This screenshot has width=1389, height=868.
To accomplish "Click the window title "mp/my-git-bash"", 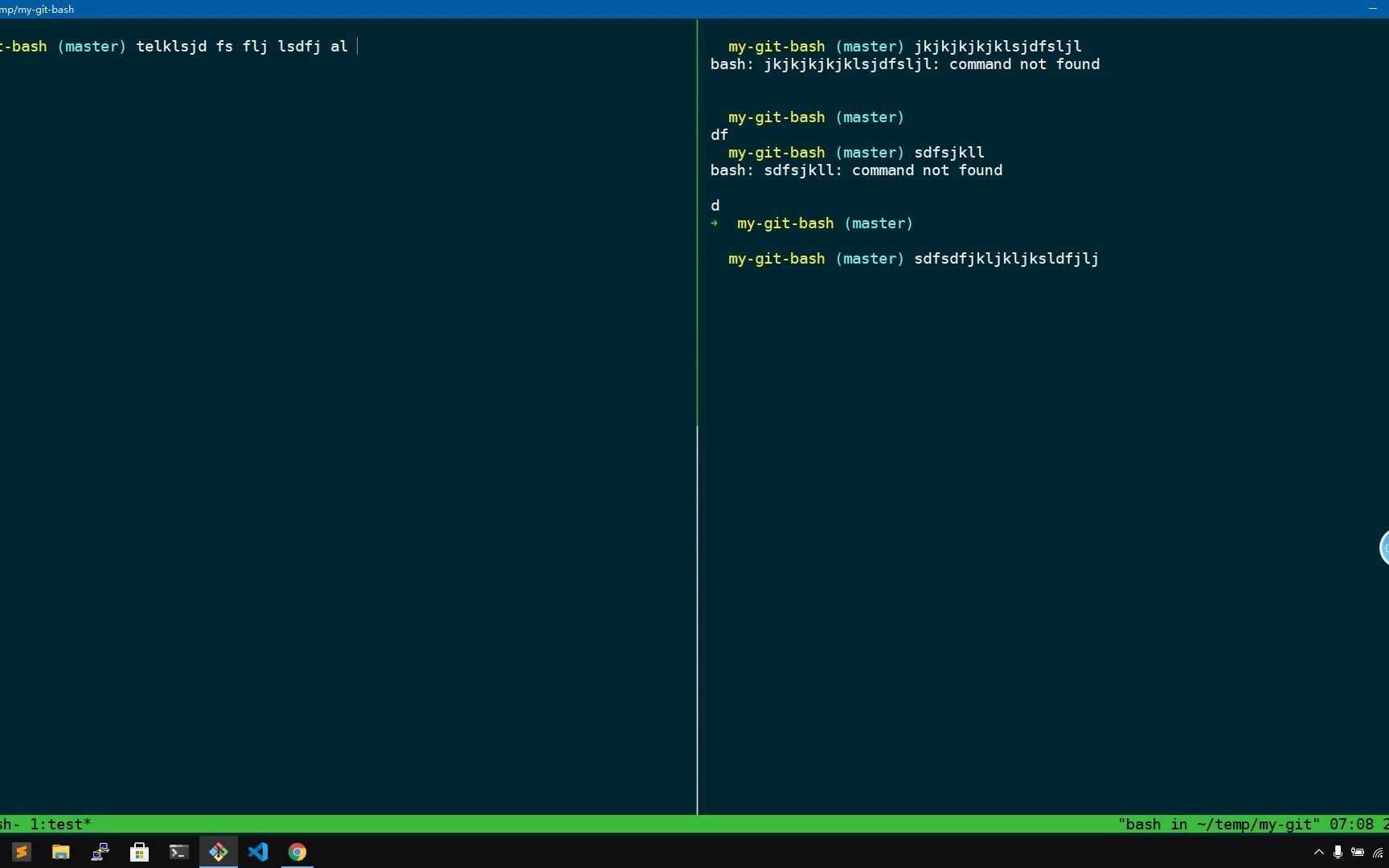I will (37, 10).
